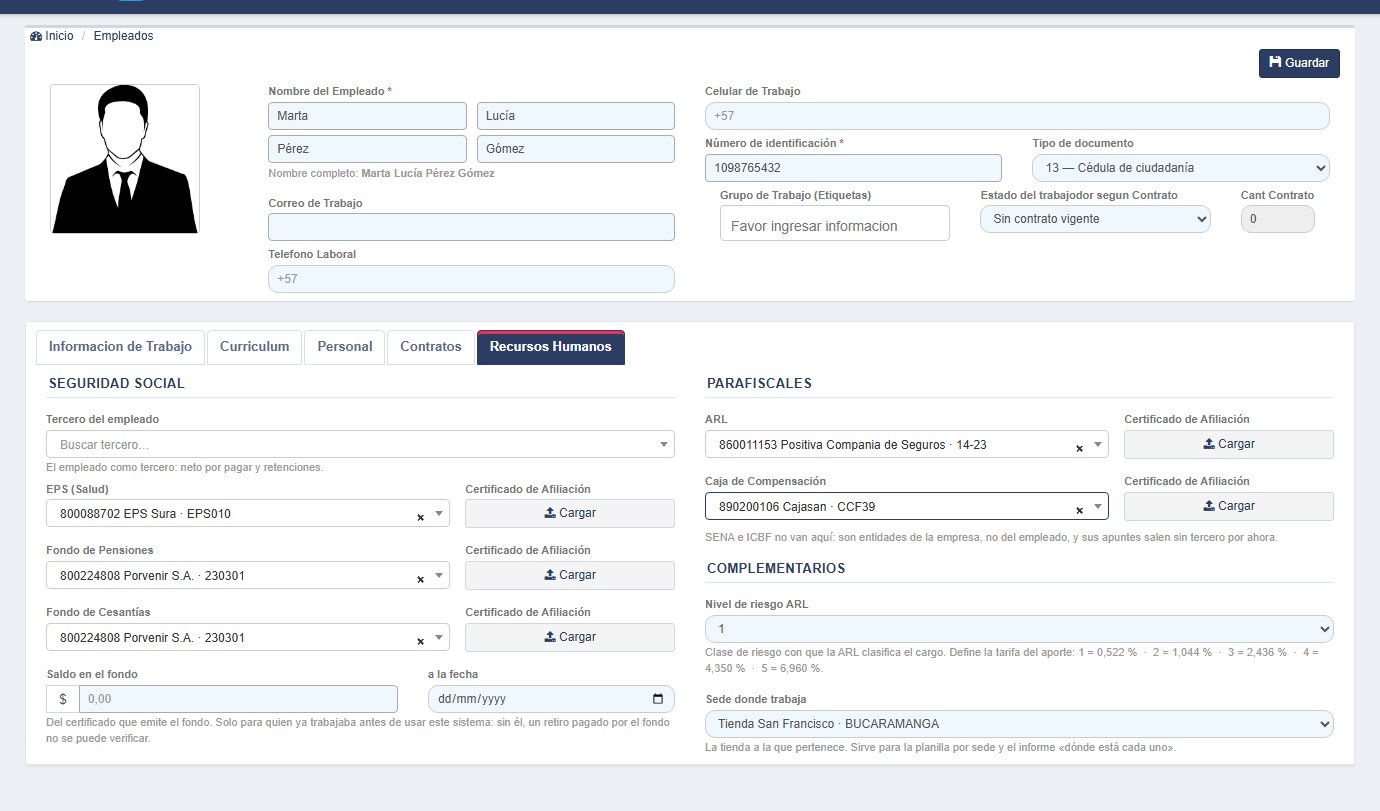Upload Caja de Compensación certificate via Cargar

(1229, 506)
